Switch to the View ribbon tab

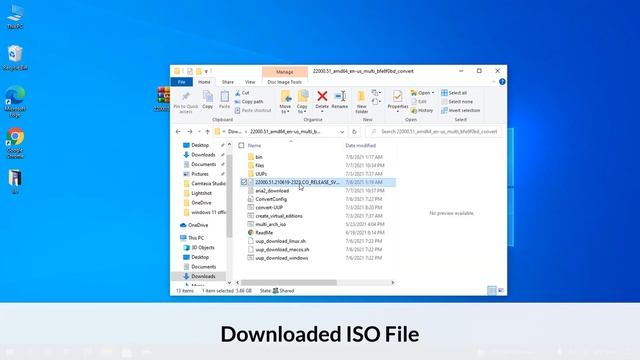[x=250, y=82]
